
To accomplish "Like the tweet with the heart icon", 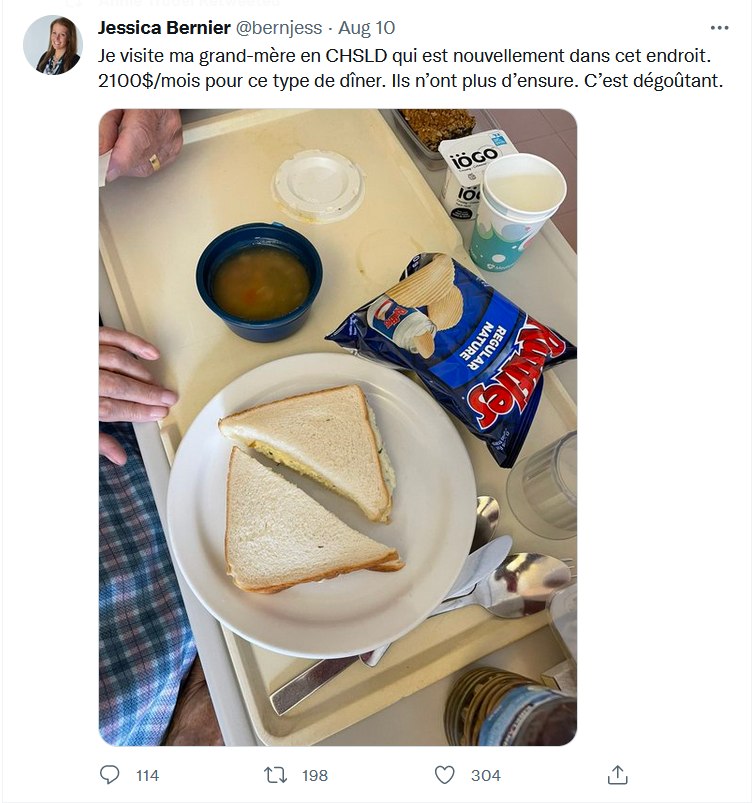I will pyautogui.click(x=444, y=775).
